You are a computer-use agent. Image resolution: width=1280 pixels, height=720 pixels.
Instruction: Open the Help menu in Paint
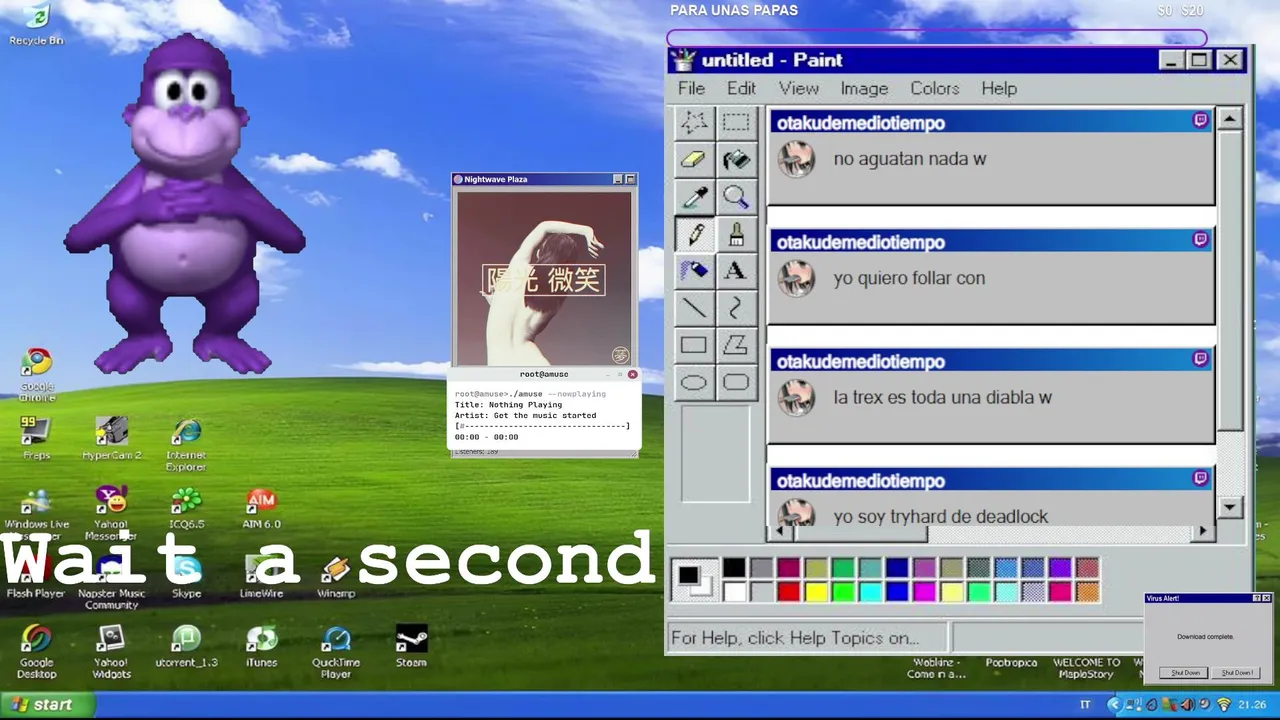(x=999, y=88)
